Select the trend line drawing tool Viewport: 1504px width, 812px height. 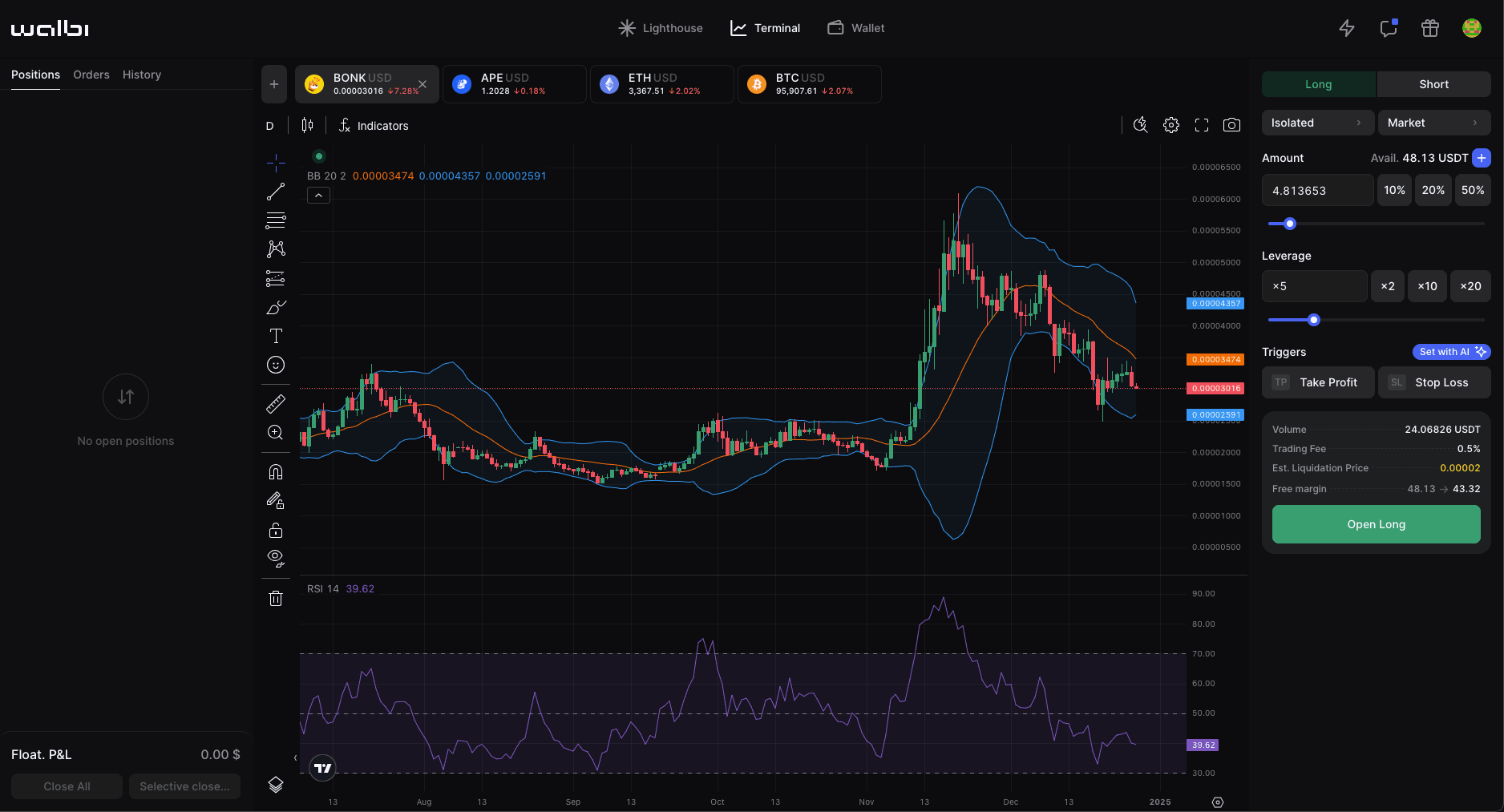tap(276, 192)
